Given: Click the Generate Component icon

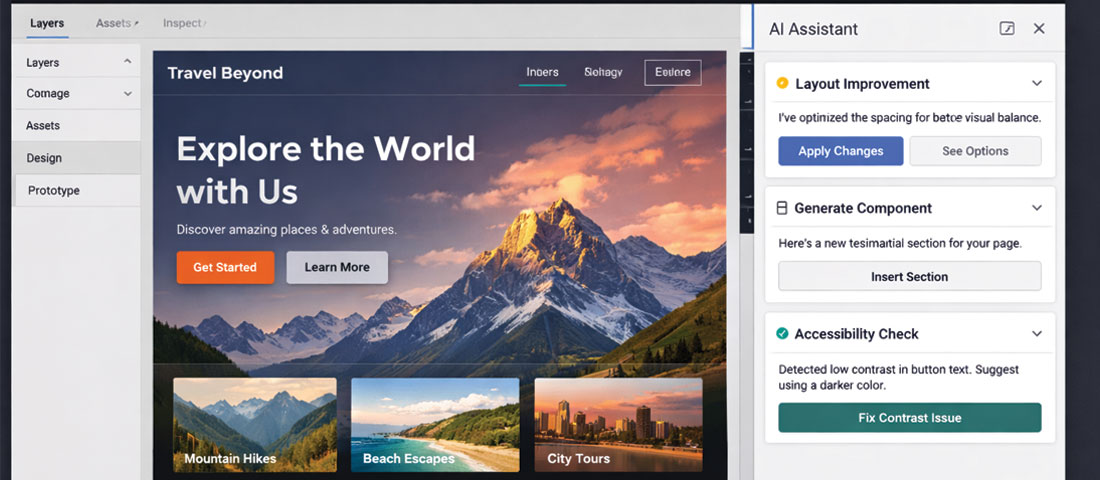Looking at the screenshot, I should pos(782,208).
